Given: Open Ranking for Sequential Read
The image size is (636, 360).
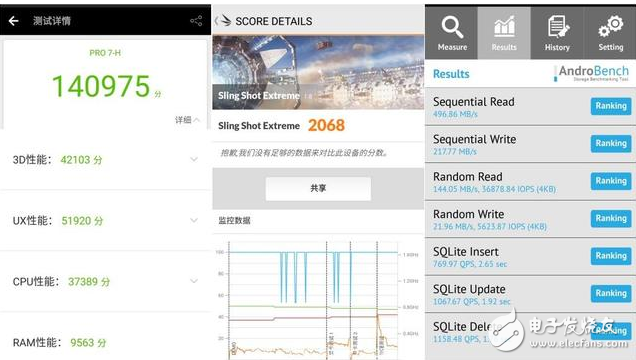Looking at the screenshot, I should pos(611,106).
